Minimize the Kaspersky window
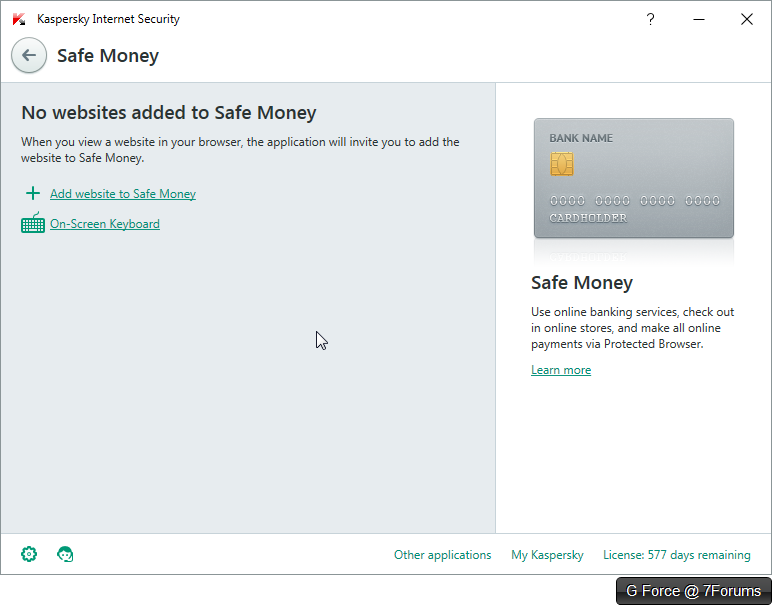 point(699,19)
